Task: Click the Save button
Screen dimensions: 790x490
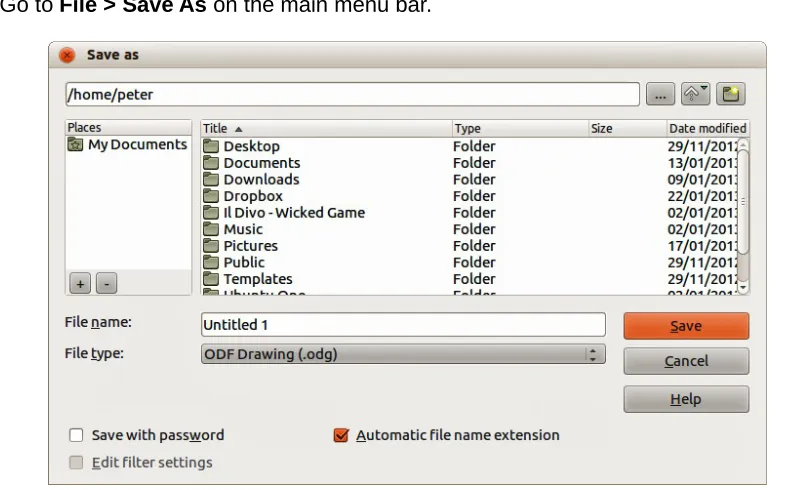Action: 686,326
